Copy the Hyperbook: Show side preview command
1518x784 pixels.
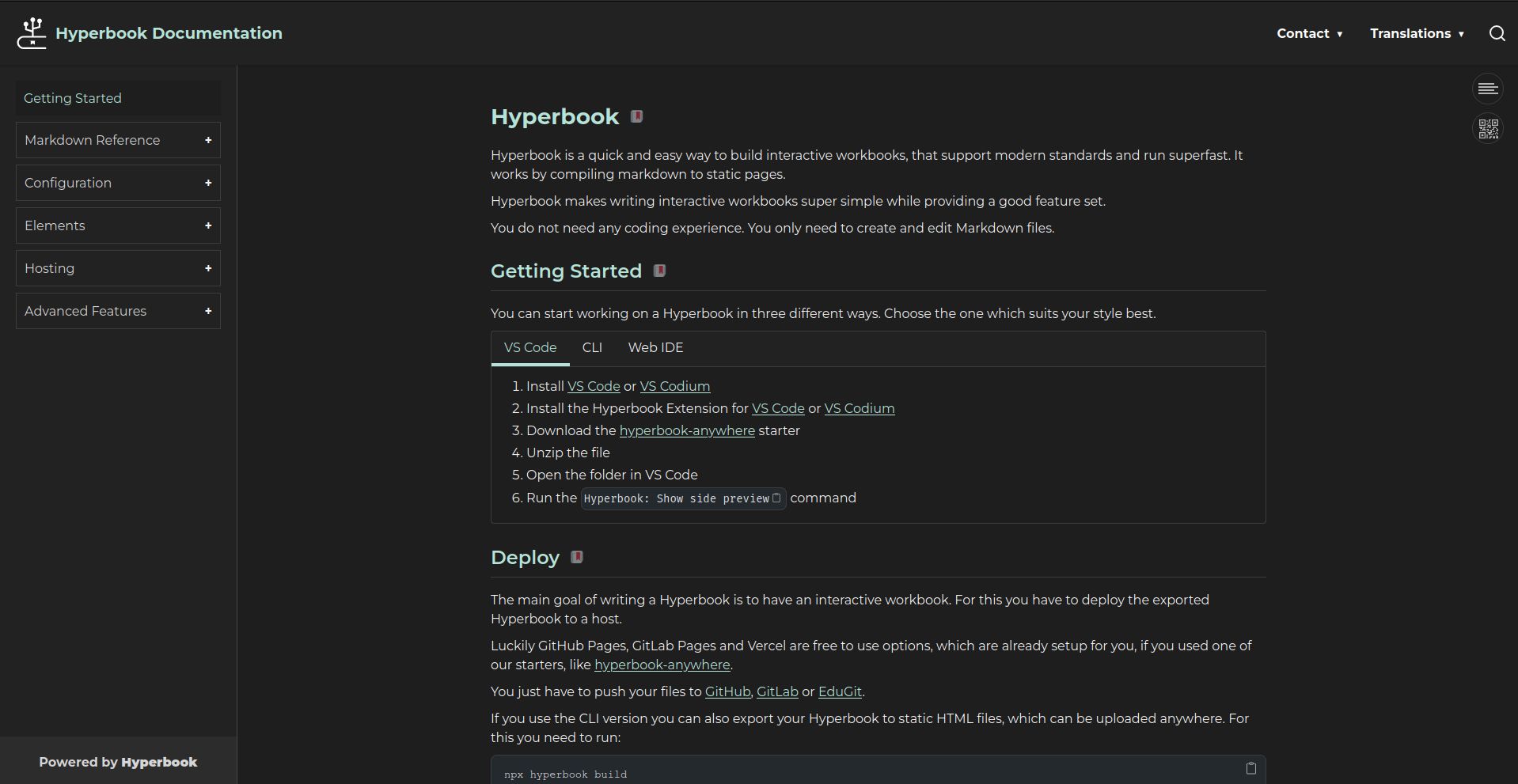776,498
